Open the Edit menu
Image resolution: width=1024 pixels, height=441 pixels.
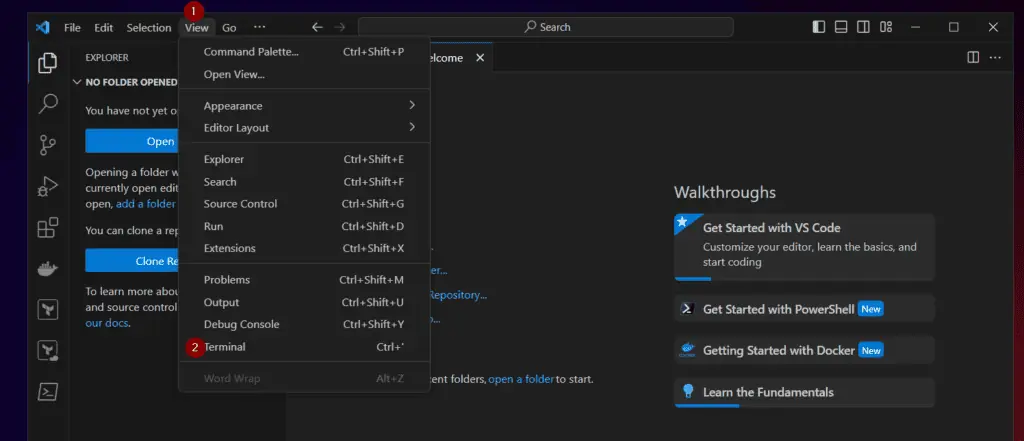[103, 27]
